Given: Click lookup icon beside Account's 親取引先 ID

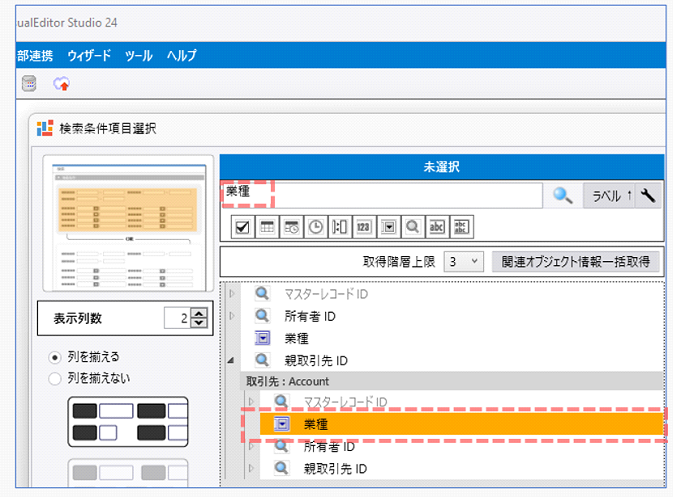Looking at the screenshot, I should [x=282, y=468].
